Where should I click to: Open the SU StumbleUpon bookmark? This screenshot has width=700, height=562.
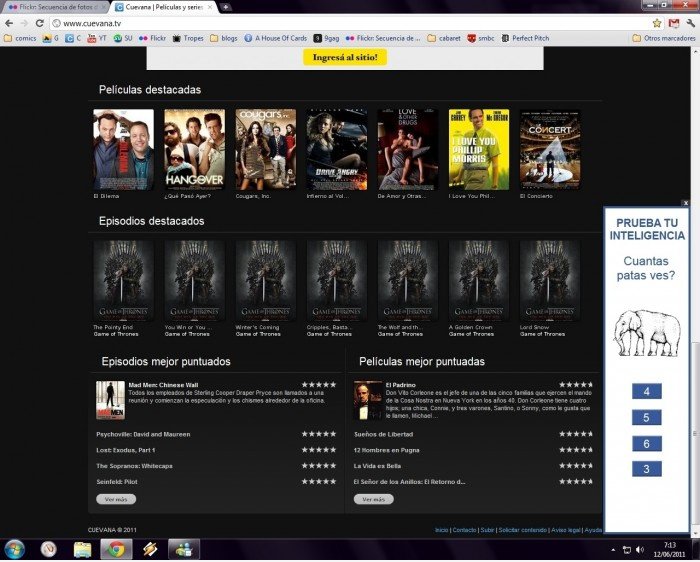coord(123,38)
